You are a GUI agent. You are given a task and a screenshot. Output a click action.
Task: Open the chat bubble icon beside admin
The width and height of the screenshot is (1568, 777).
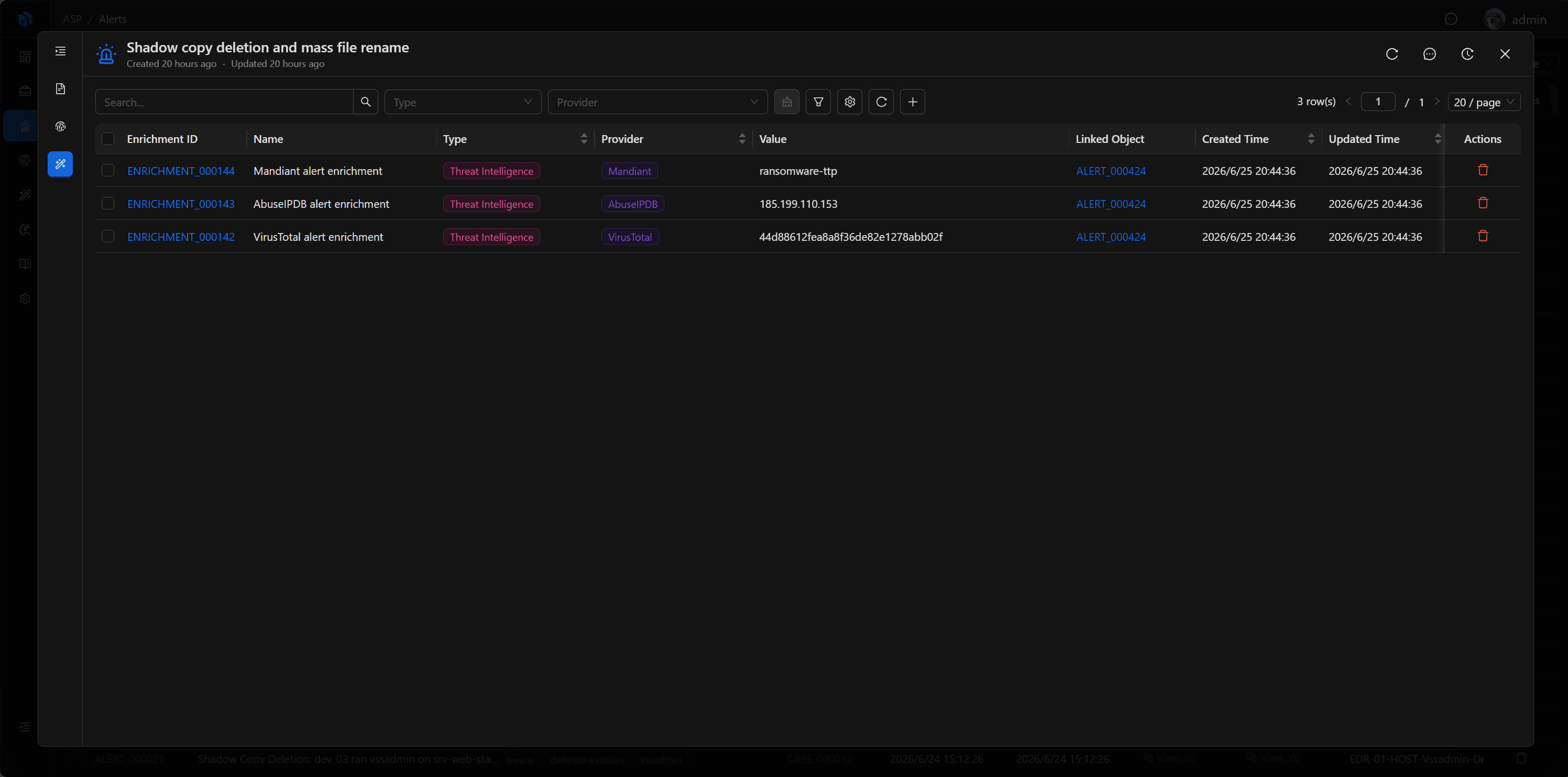coord(1452,19)
